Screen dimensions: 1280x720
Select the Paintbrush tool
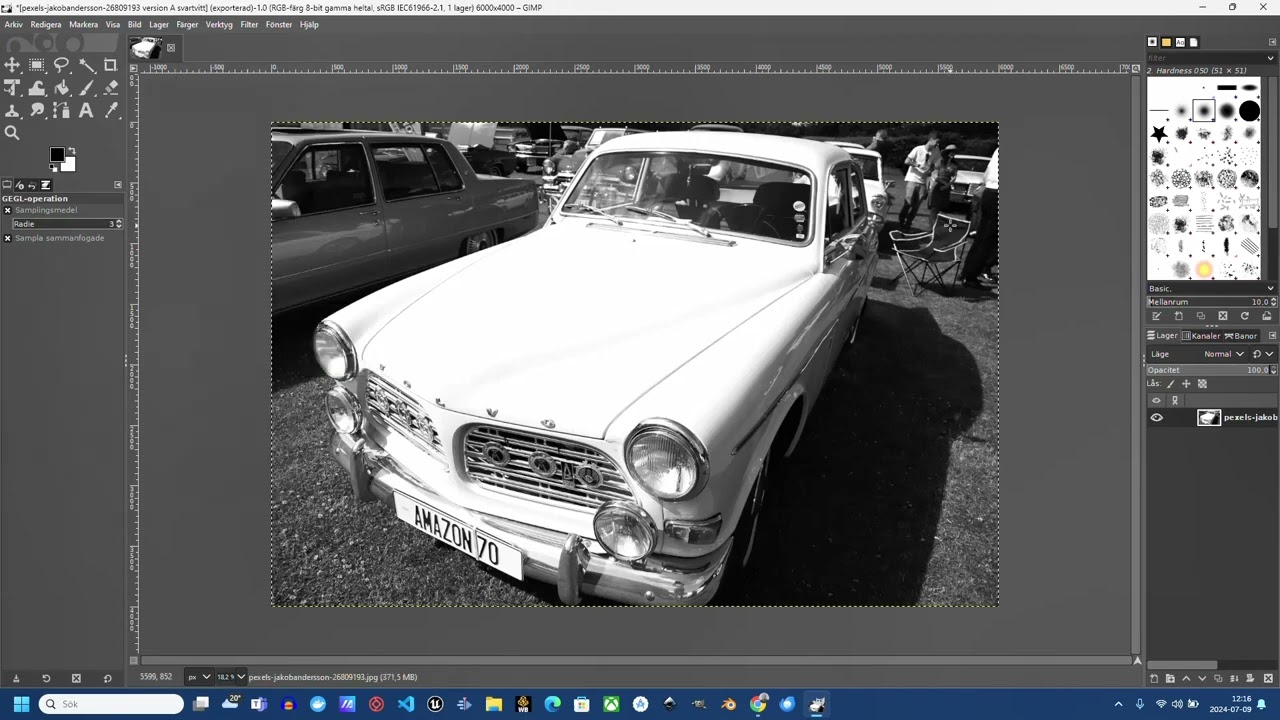coord(86,88)
